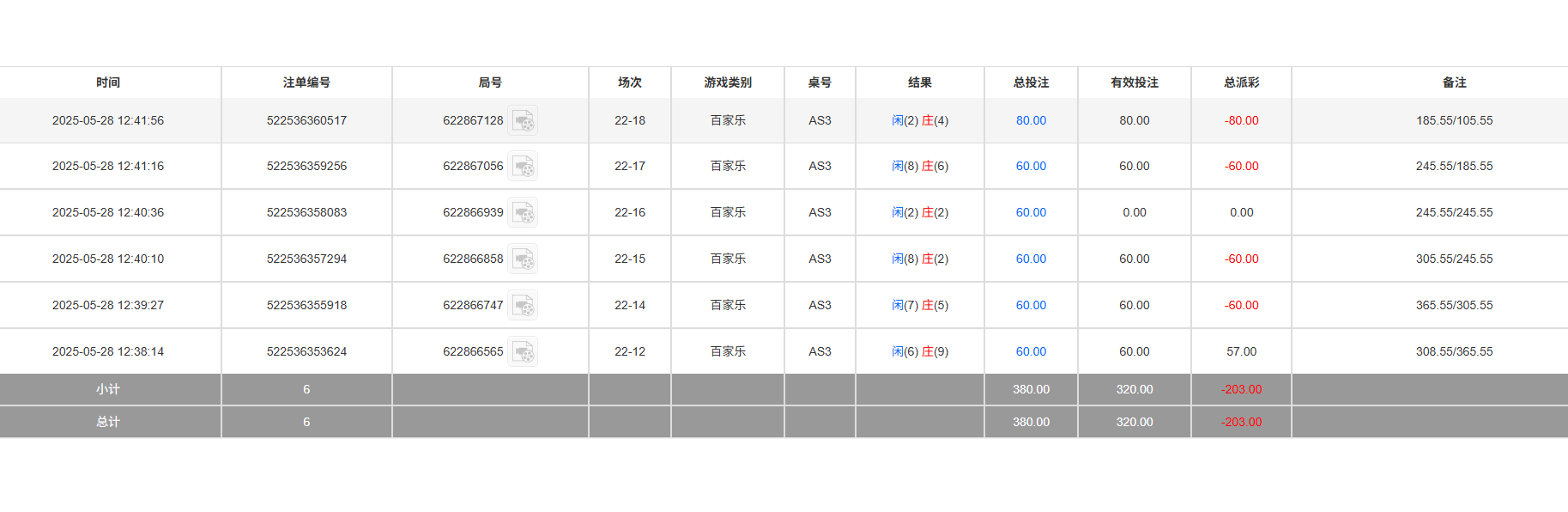Click the blue 80.00 total bet link
This screenshot has height=512, width=1568.
click(x=1031, y=121)
